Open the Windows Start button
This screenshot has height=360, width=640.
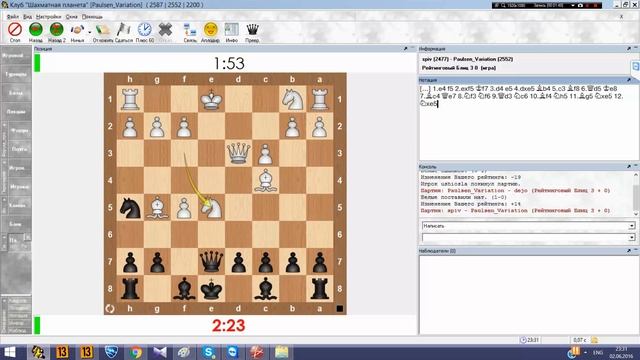click(9, 352)
